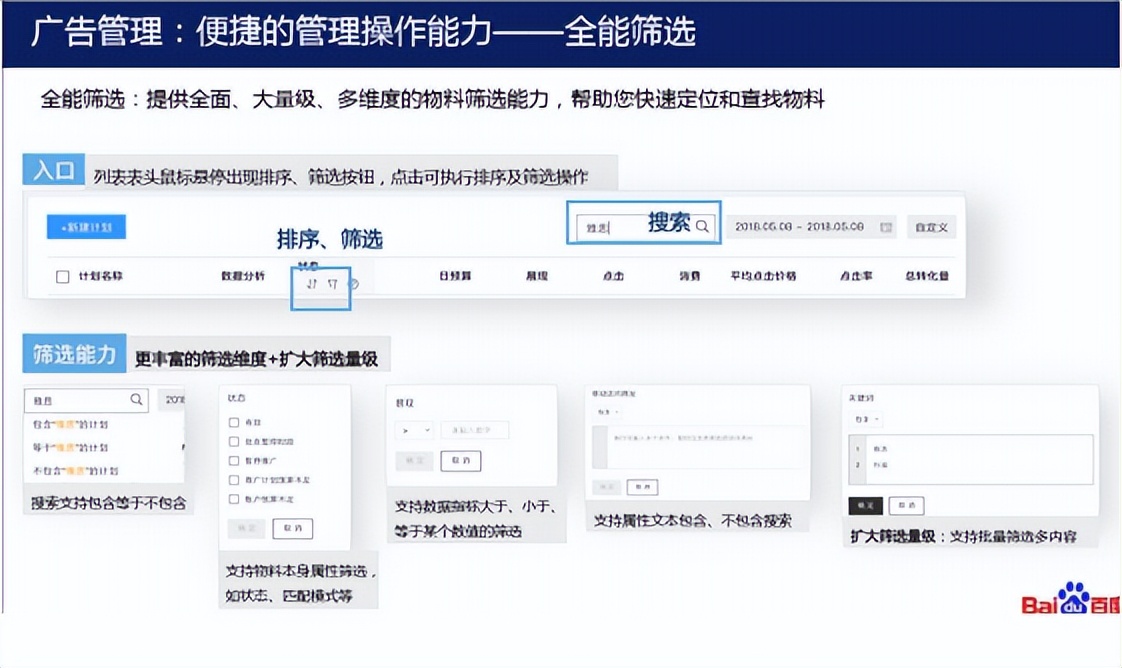Click the funnel filter icon in header
1122x668 pixels.
(x=332, y=284)
